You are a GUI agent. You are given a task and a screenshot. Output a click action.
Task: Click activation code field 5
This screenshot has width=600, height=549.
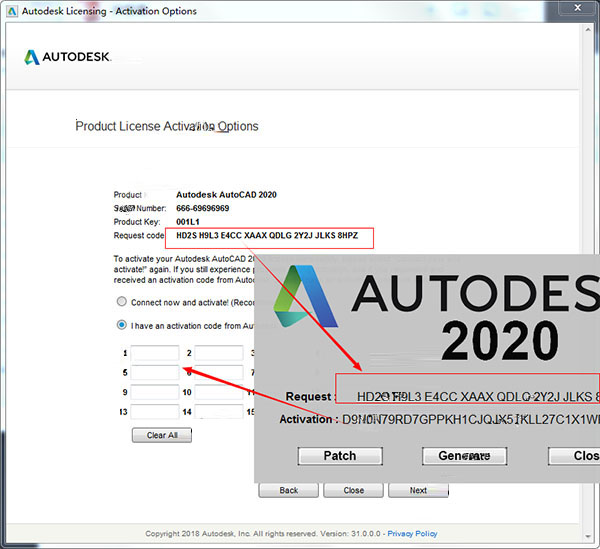point(155,372)
